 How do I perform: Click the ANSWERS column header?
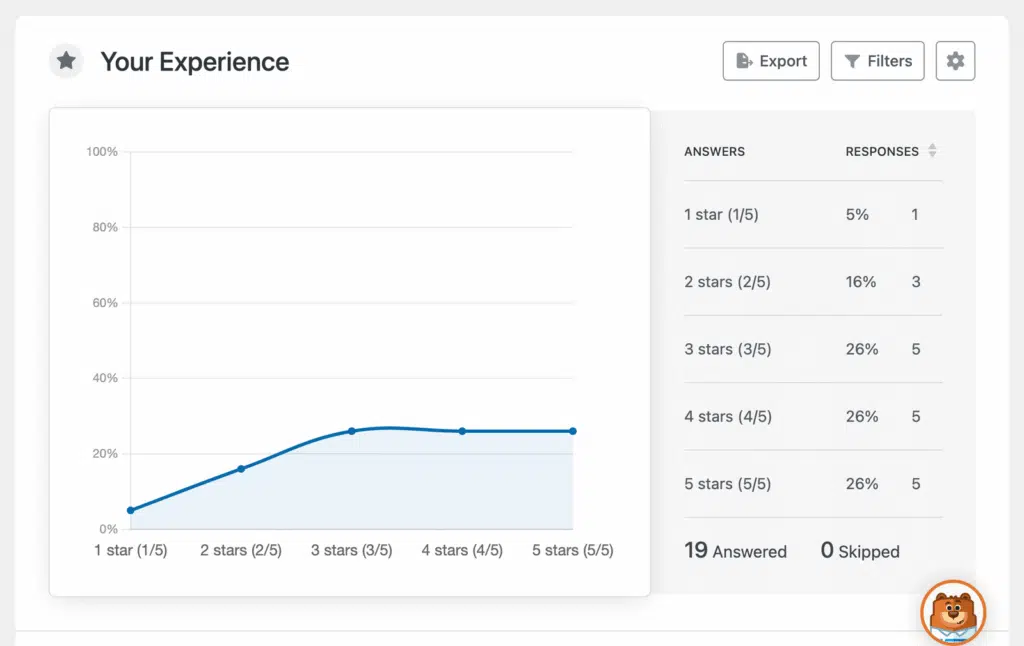(714, 152)
